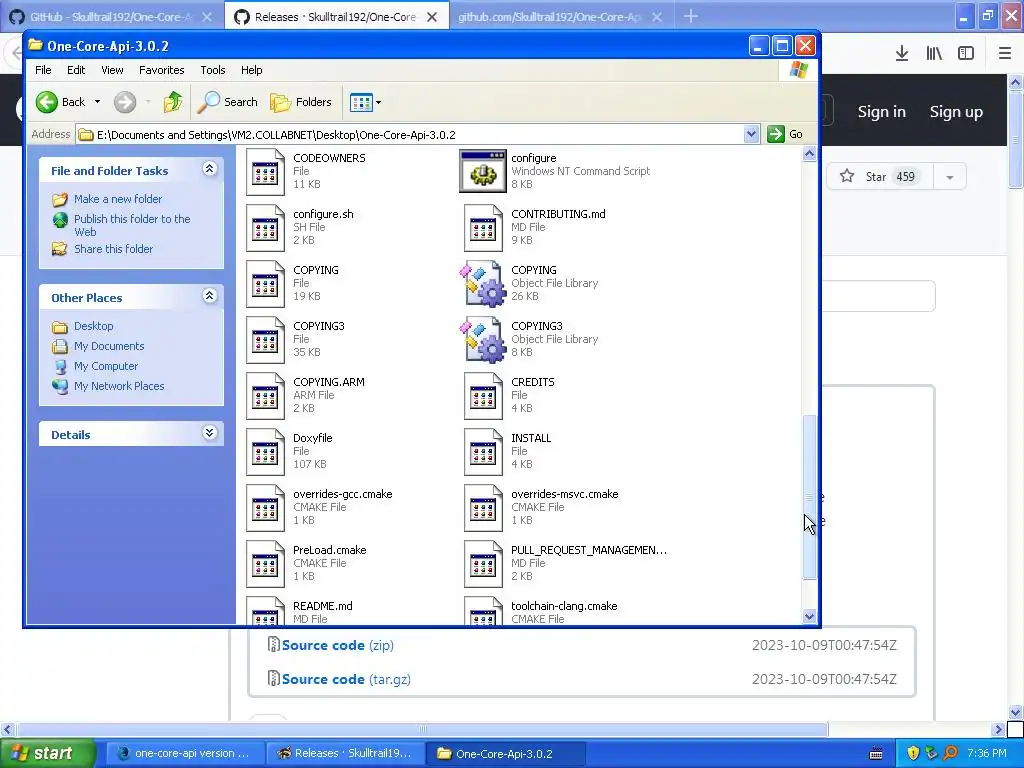Open the Windows start button

48,753
